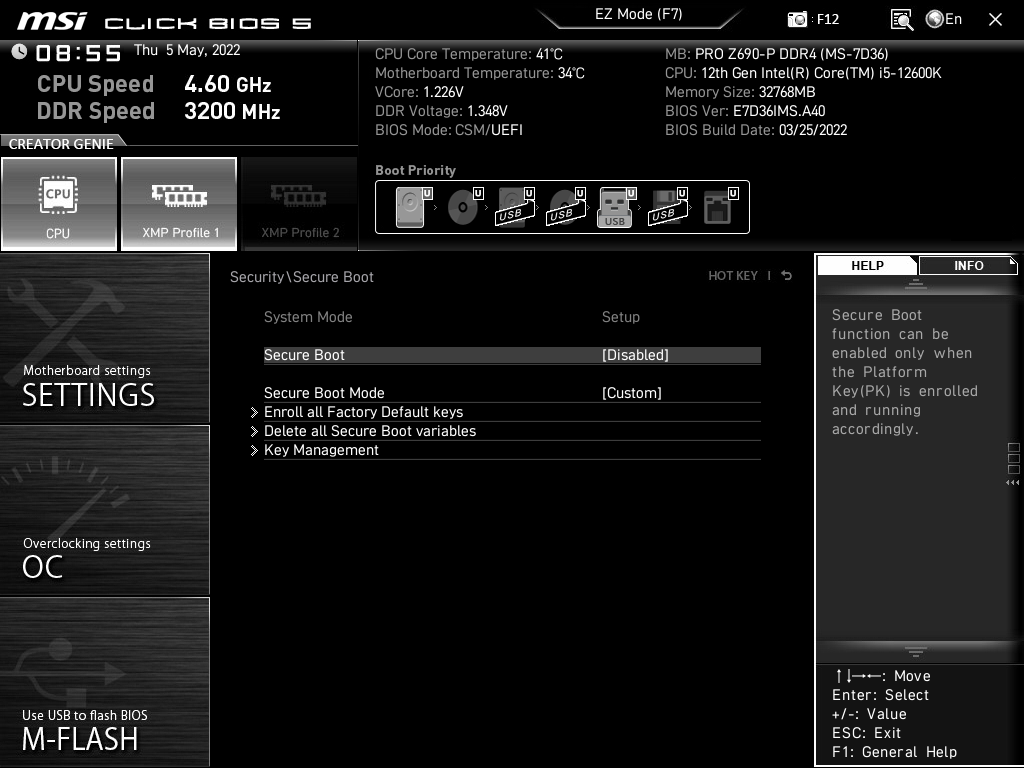Click the help panel top scroll handle

click(916, 285)
